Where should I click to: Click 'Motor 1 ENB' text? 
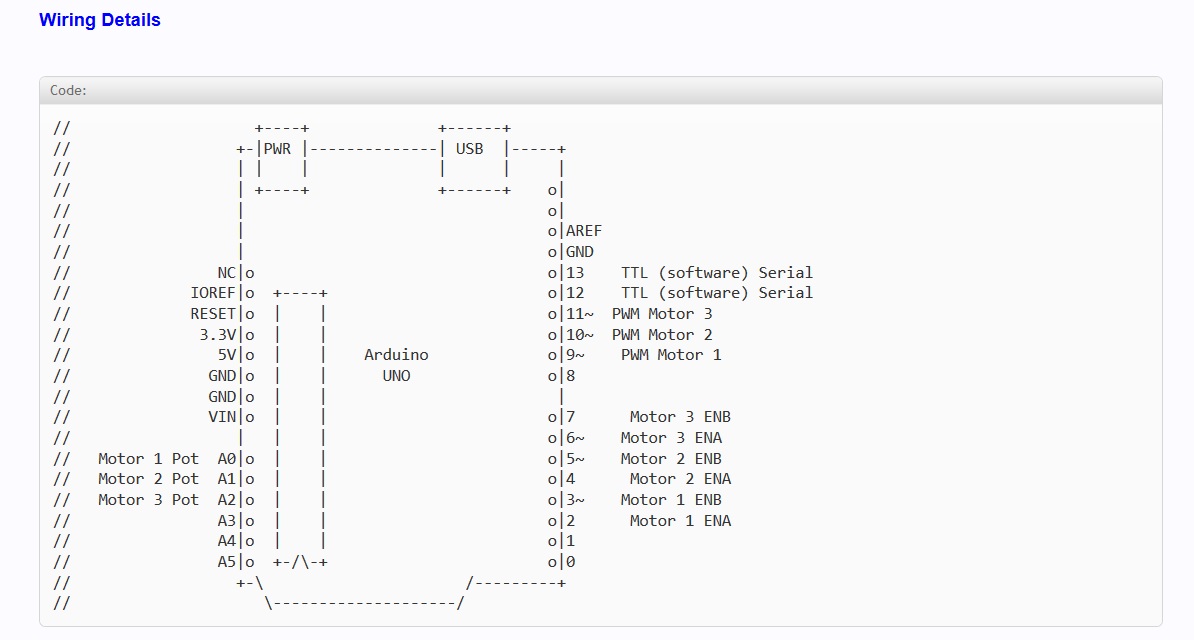(x=671, y=500)
